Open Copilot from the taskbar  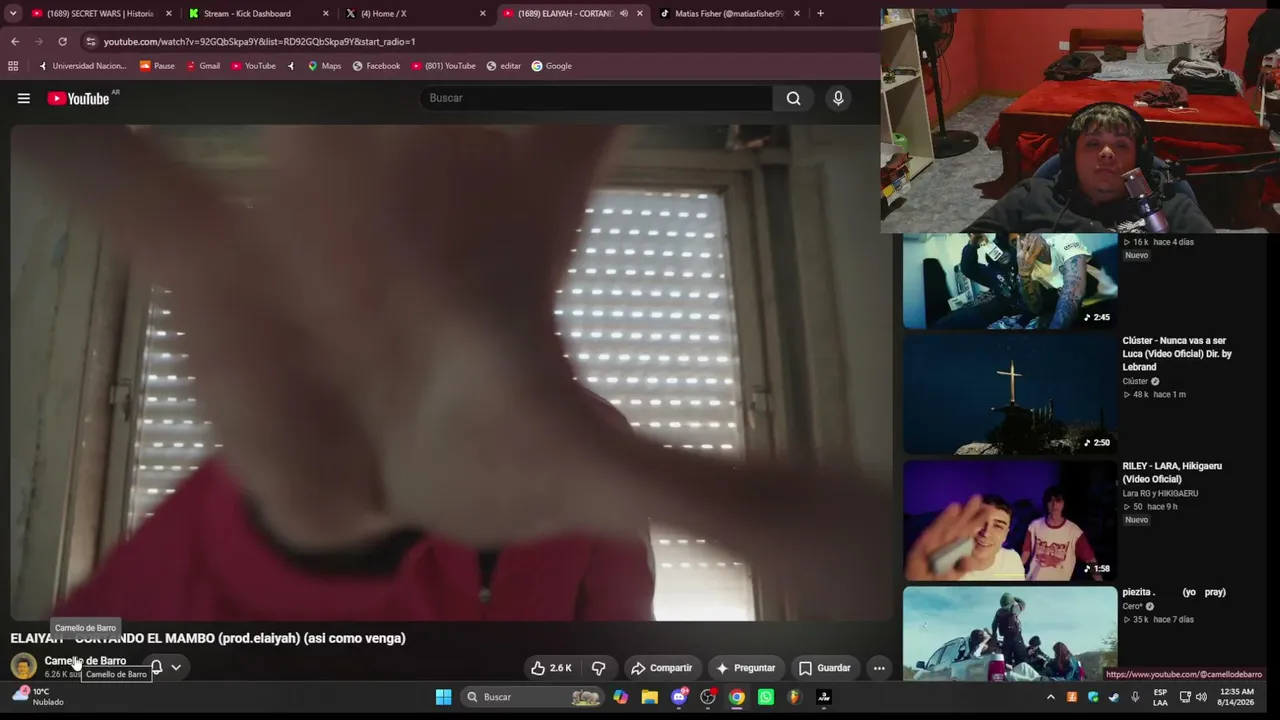(x=621, y=697)
